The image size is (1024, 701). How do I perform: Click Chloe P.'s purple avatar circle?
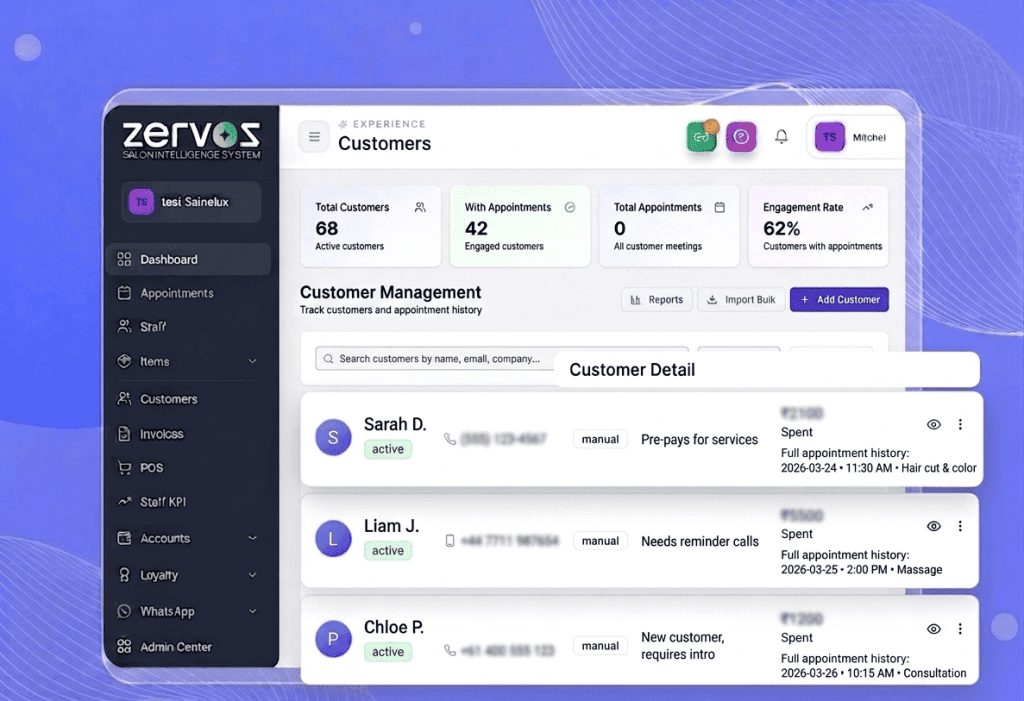(x=333, y=638)
